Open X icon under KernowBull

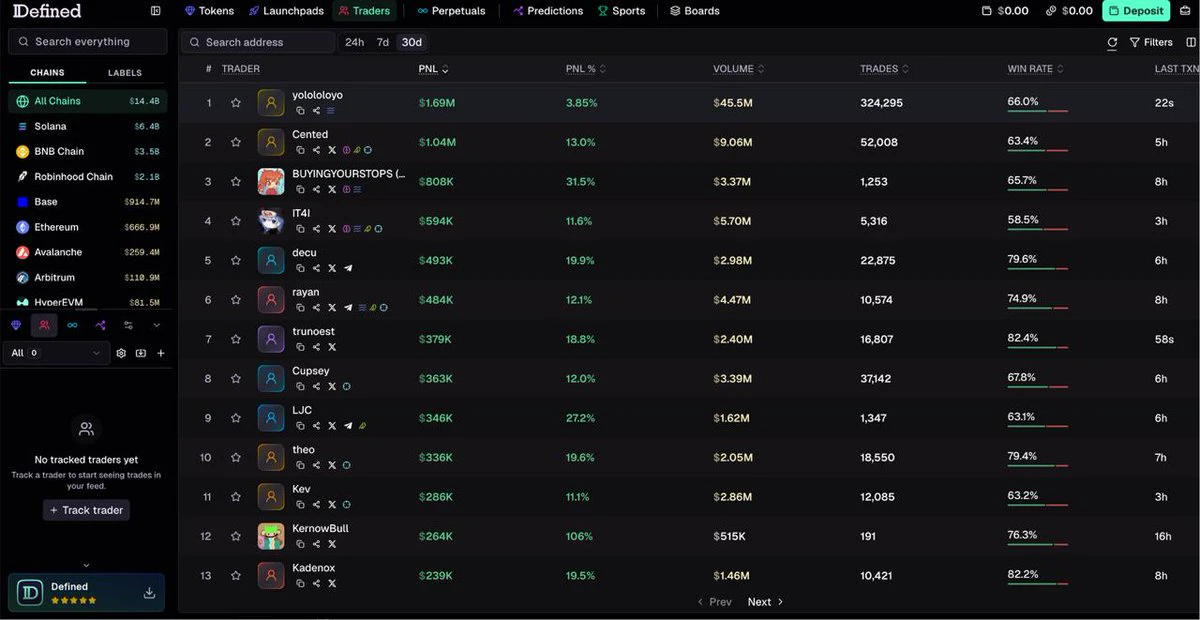pyautogui.click(x=332, y=544)
